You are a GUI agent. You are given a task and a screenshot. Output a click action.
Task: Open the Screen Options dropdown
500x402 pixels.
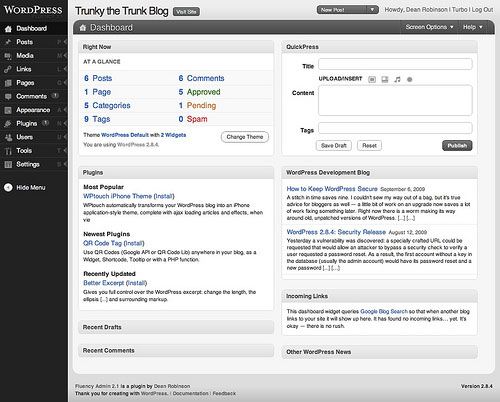(x=429, y=27)
